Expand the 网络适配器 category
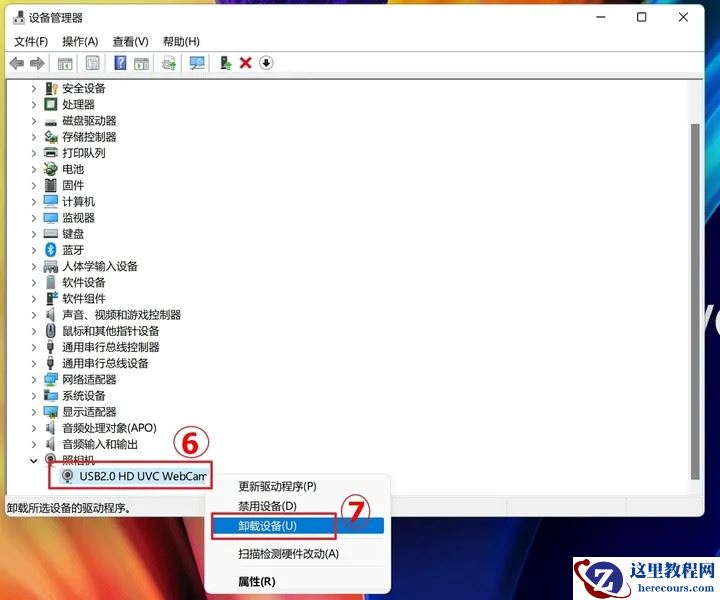Screen dimensions: 720x600 pos(34,380)
